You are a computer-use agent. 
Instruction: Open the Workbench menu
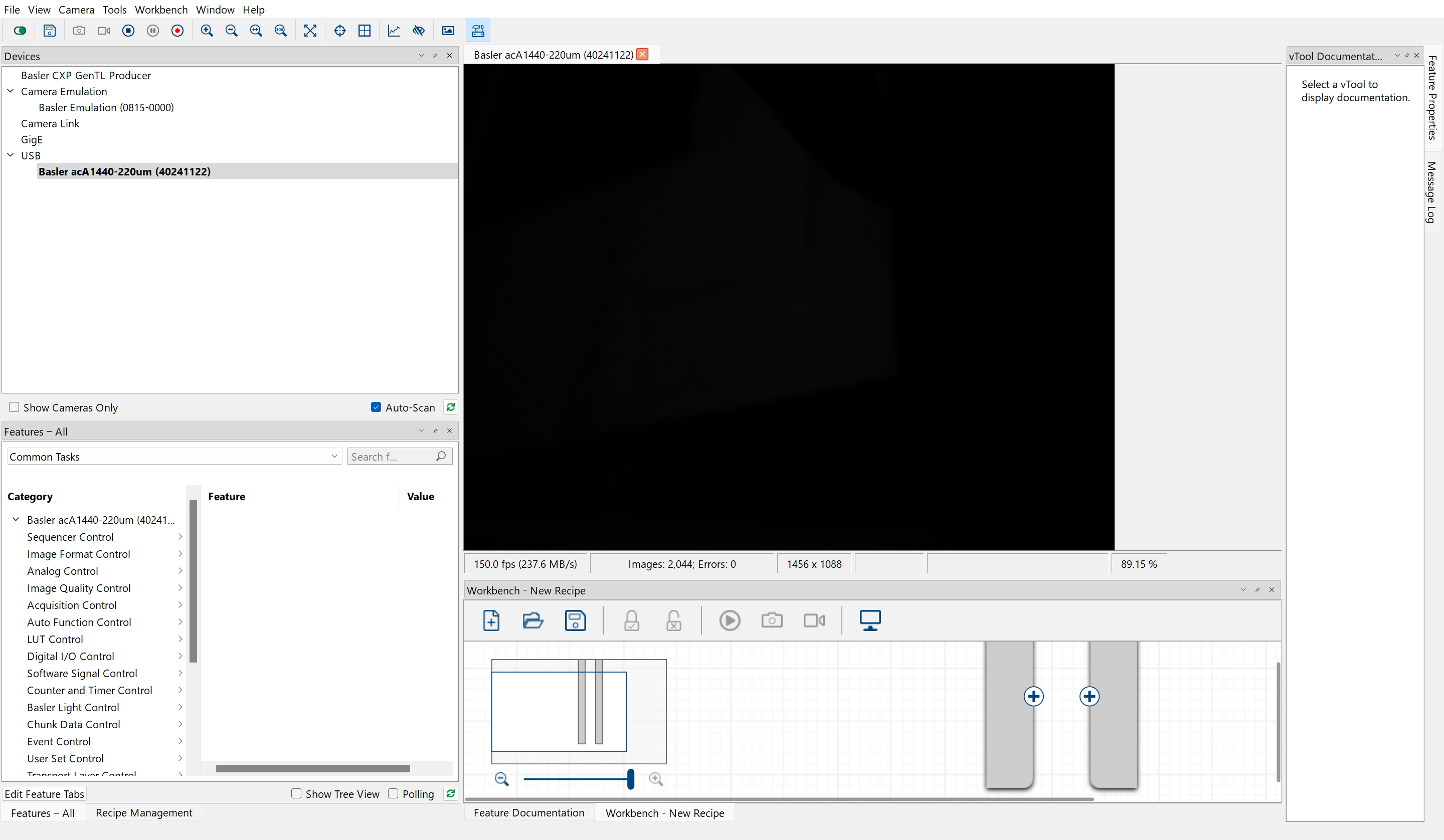pyautogui.click(x=161, y=10)
